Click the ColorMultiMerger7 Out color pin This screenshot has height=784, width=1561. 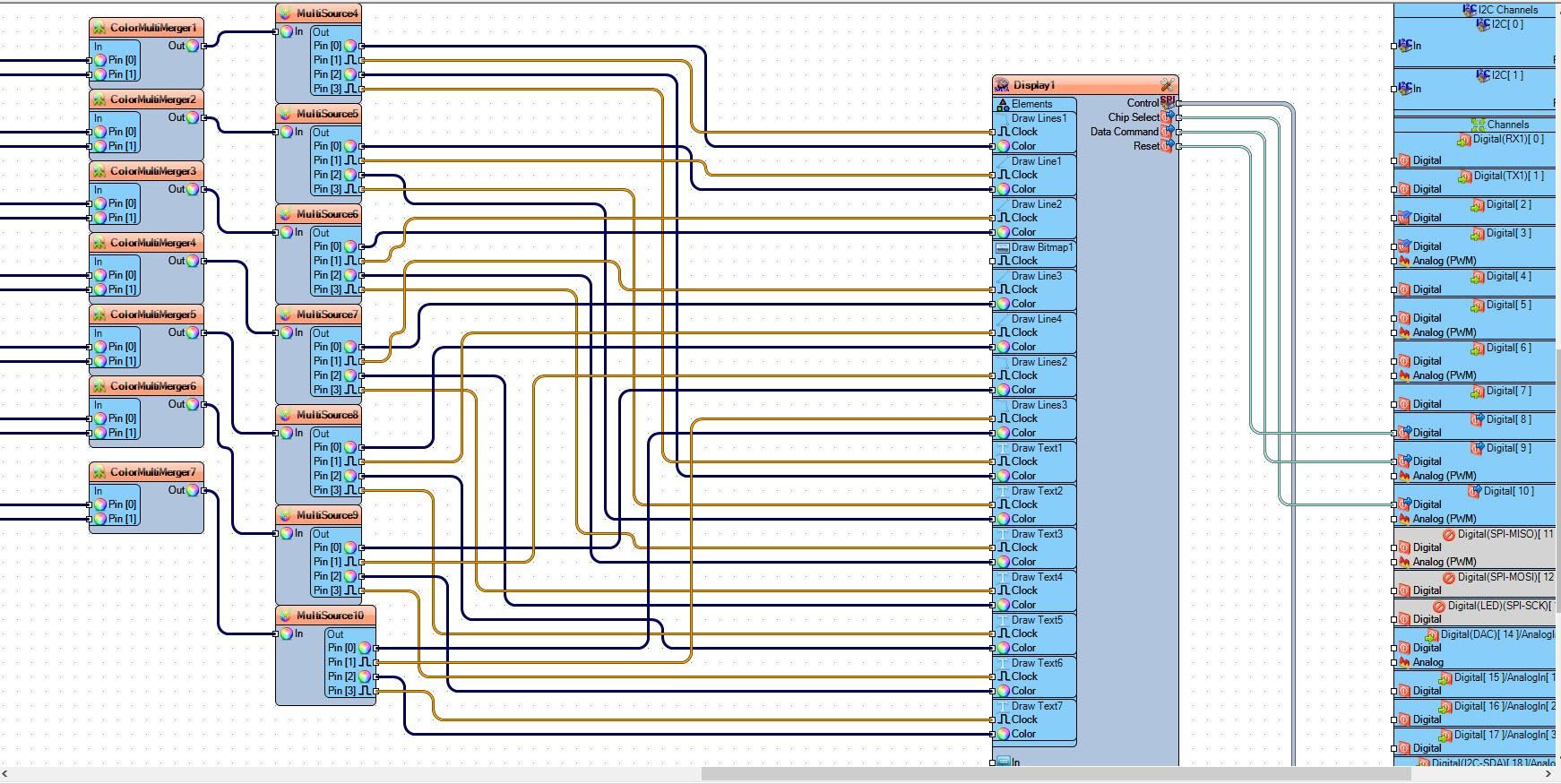193,490
